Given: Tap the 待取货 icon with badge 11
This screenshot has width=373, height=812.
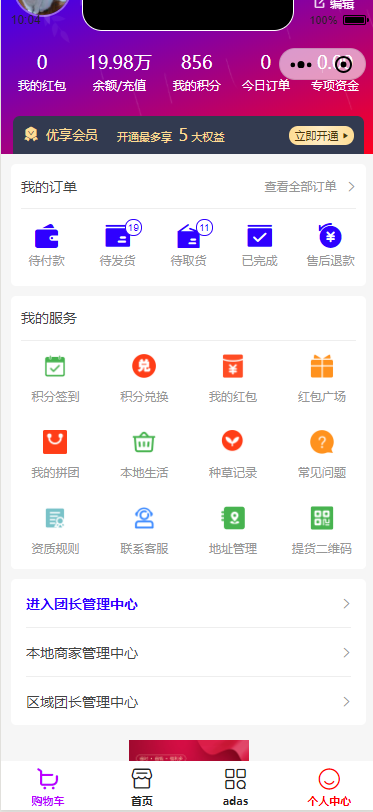Looking at the screenshot, I should coord(189,236).
